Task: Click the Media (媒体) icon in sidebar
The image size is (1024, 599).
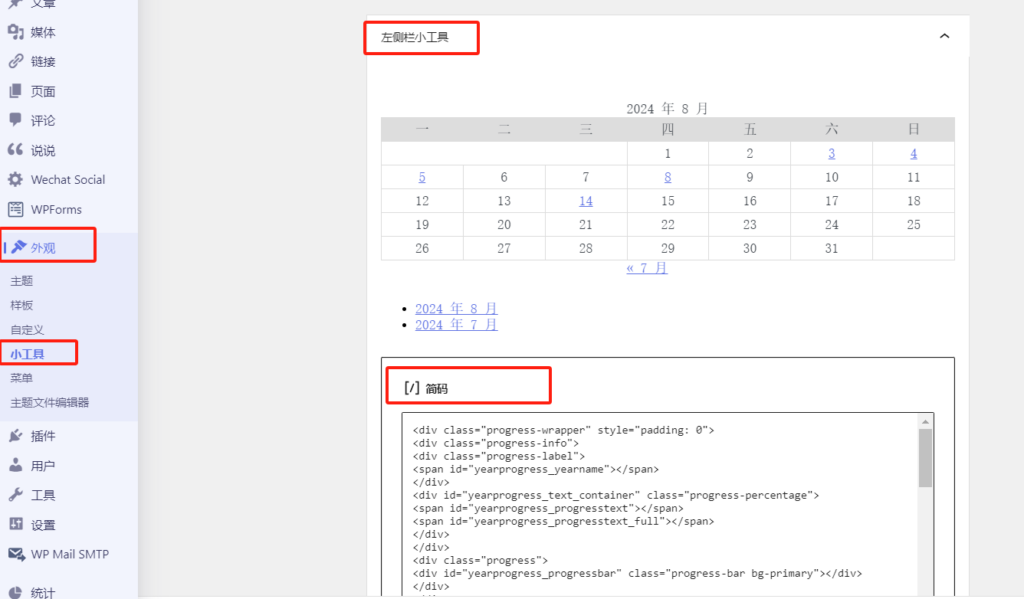Action: tap(15, 32)
